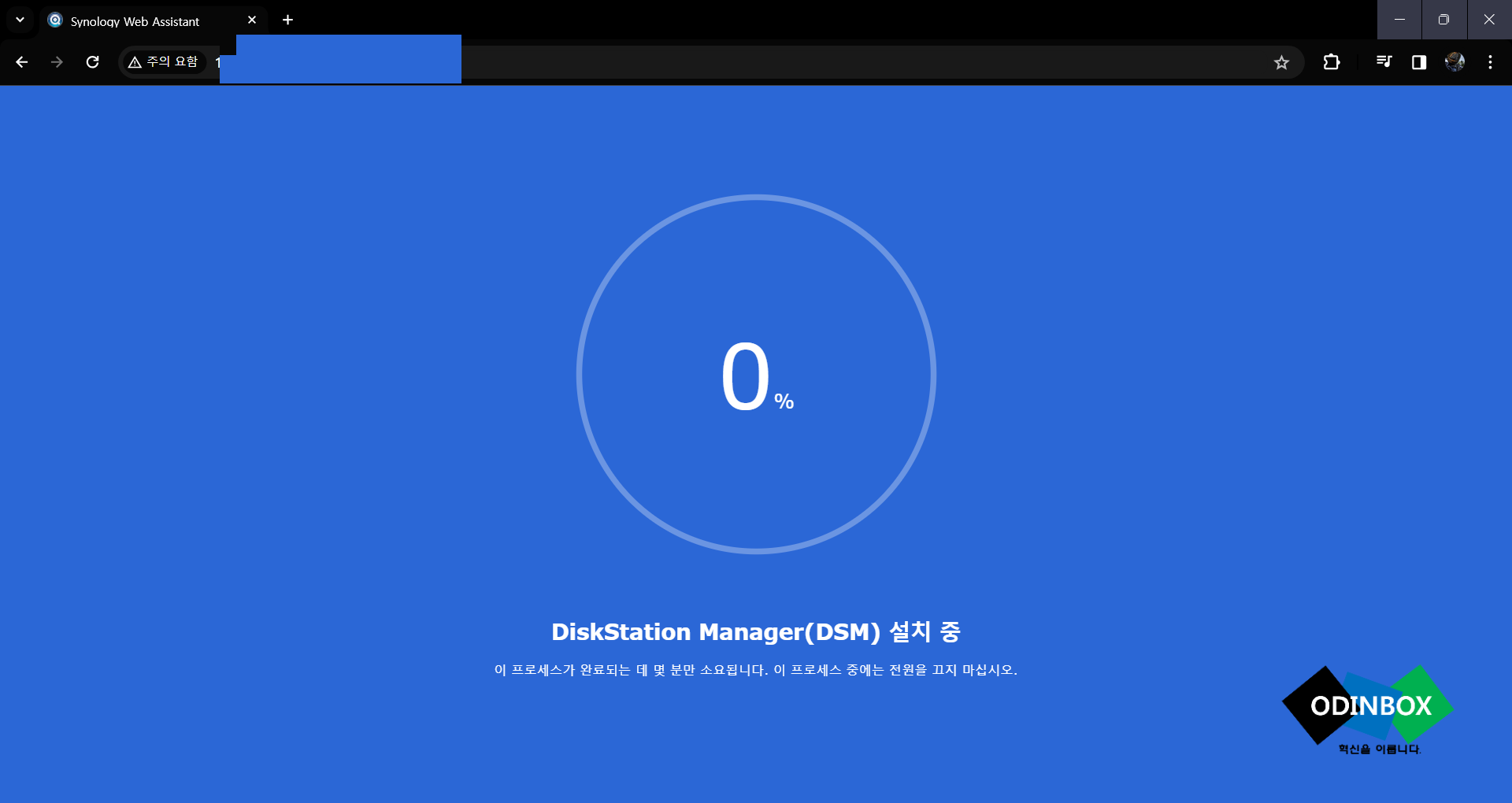Reload the Synology Web Assistant page
1512x803 pixels.
(x=92, y=62)
